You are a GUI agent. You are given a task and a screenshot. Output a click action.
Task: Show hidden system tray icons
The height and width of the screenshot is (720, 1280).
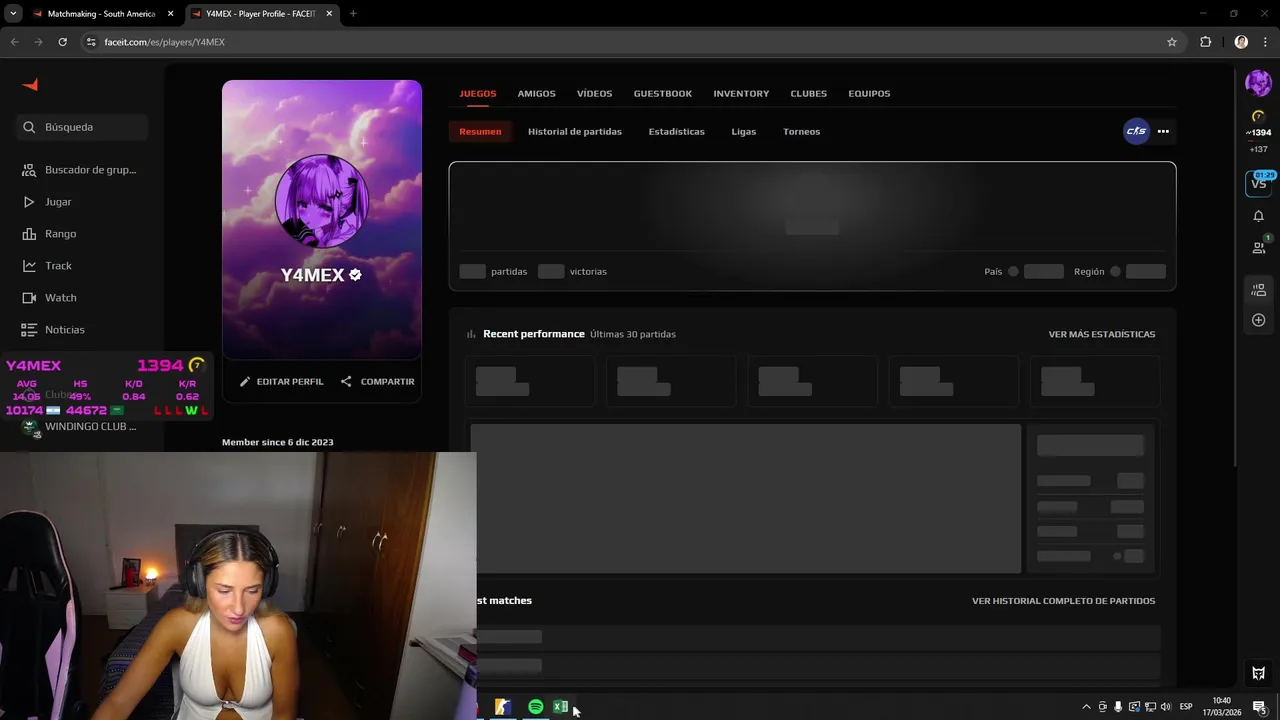[x=1086, y=707]
